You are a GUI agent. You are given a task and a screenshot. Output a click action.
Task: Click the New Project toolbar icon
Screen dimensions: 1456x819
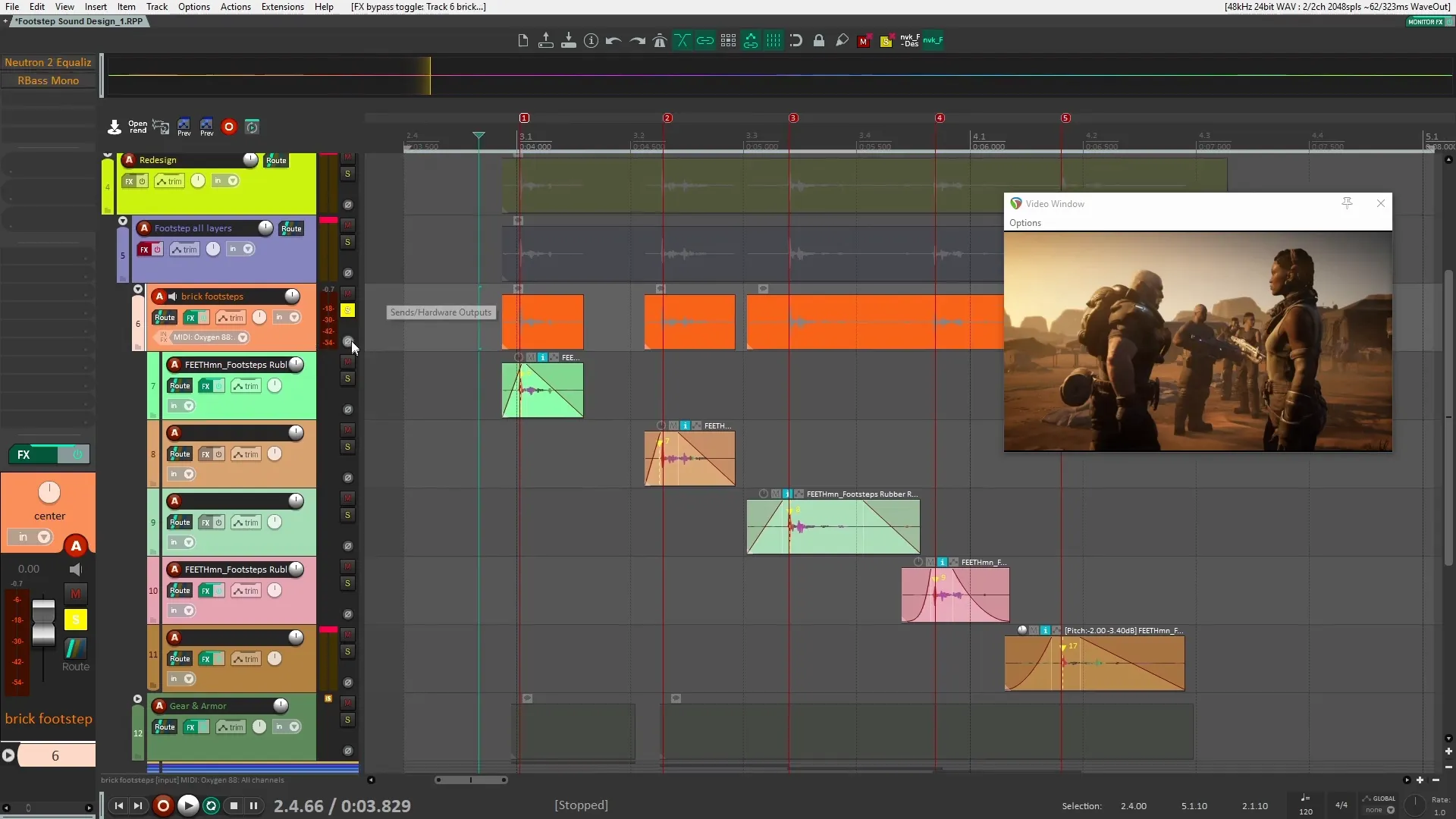(522, 41)
